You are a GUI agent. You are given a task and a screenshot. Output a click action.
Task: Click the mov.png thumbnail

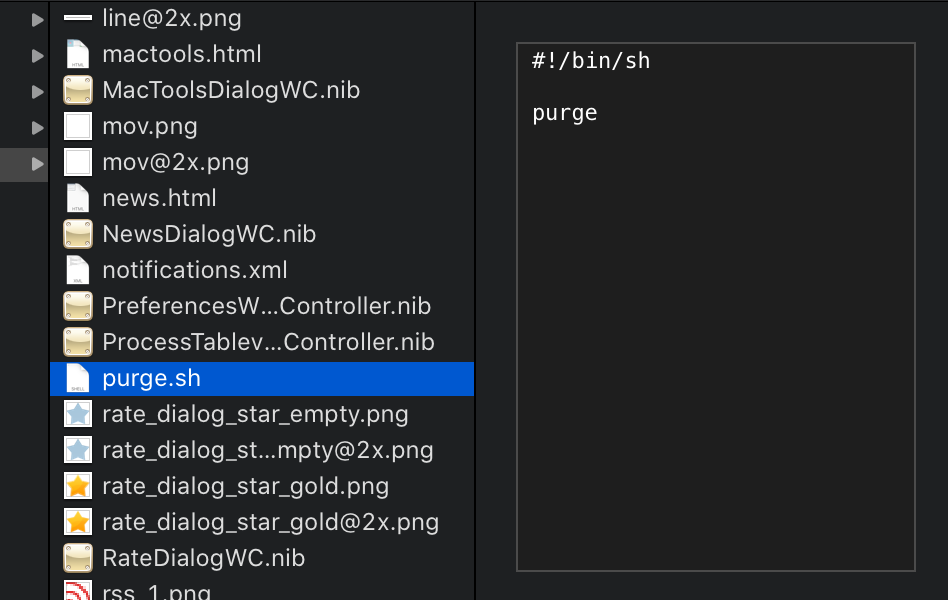pos(78,126)
